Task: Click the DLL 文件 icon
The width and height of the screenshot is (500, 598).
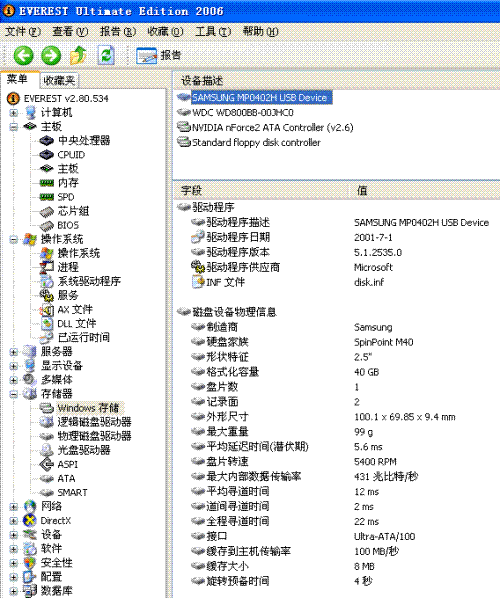Action: point(47,324)
